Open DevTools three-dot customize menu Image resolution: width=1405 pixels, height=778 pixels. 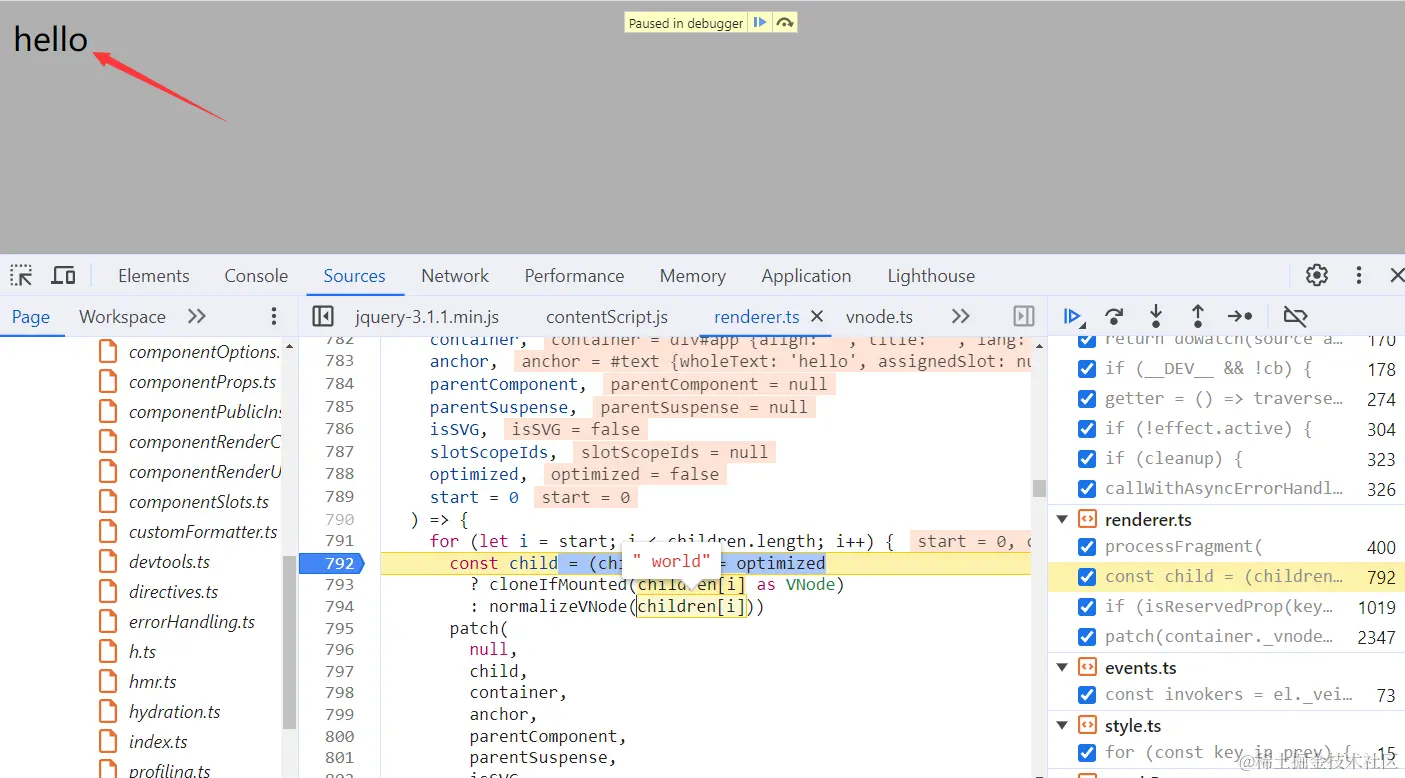point(1358,275)
